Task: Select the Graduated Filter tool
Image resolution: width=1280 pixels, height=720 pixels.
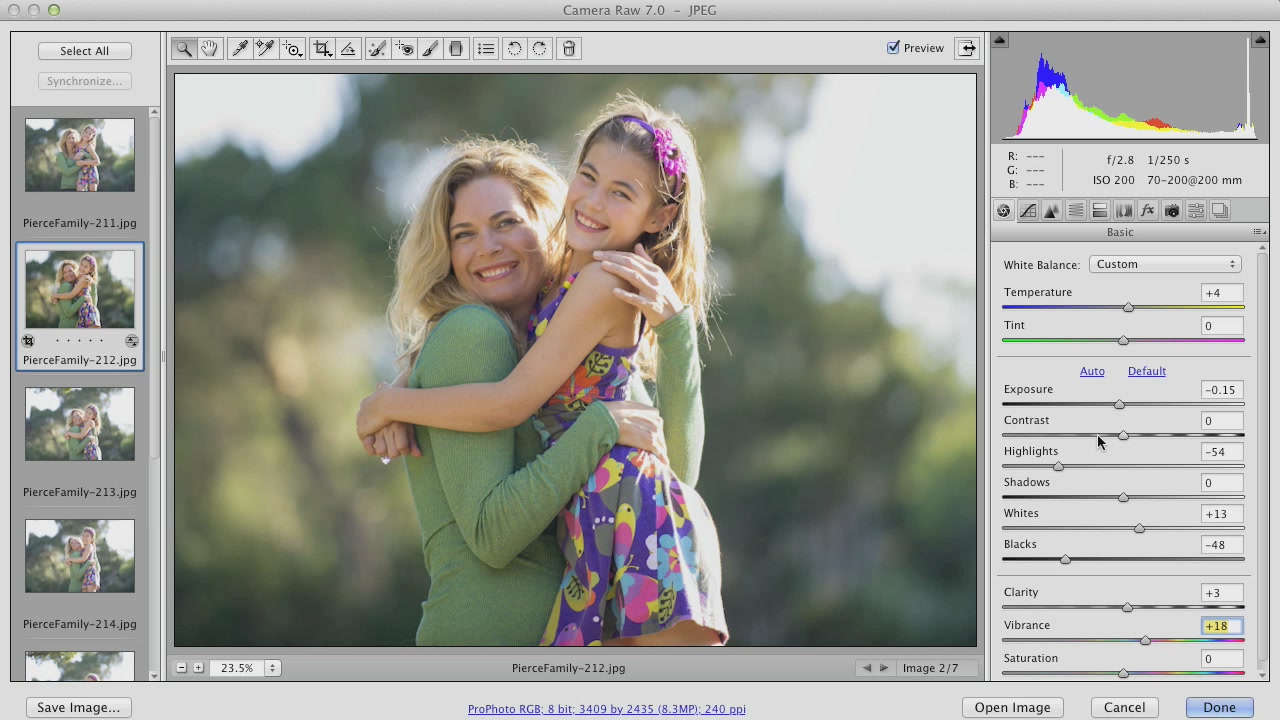Action: 456,49
